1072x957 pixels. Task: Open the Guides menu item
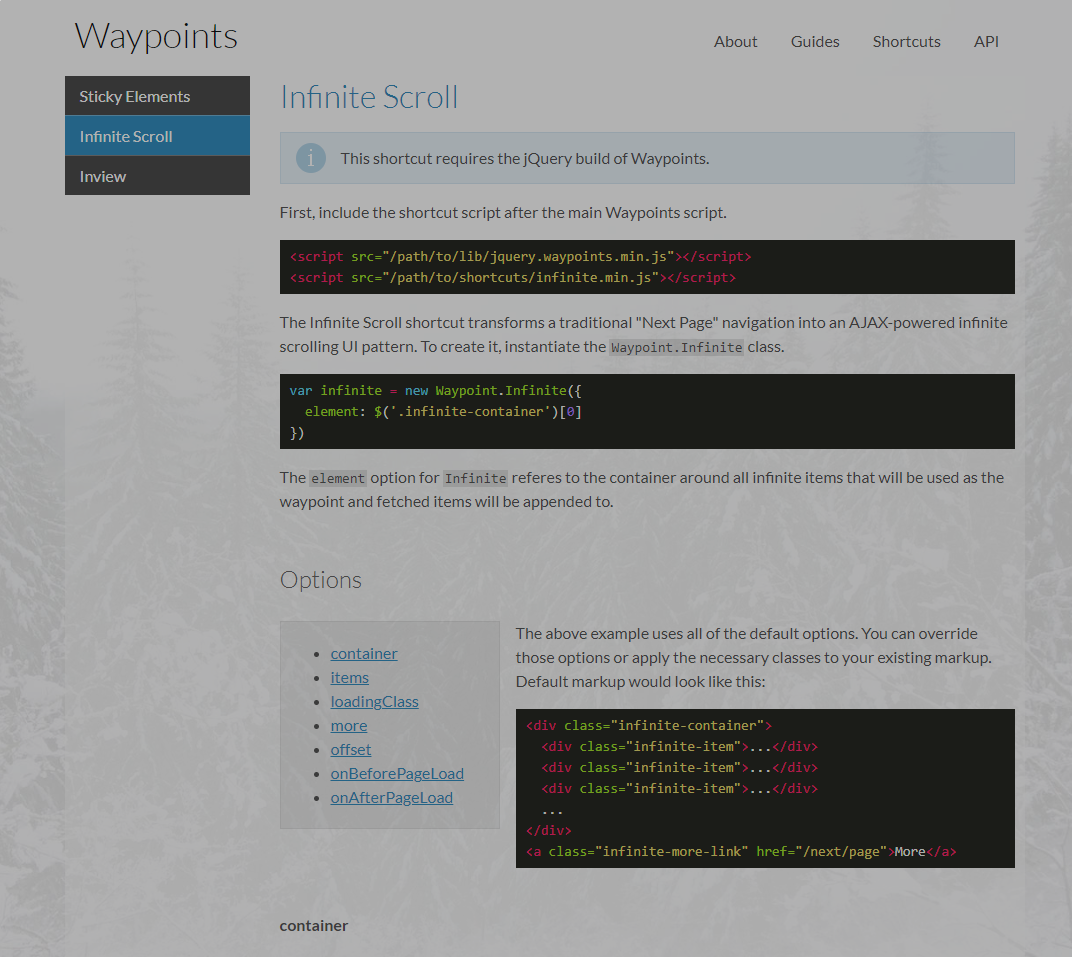point(815,41)
